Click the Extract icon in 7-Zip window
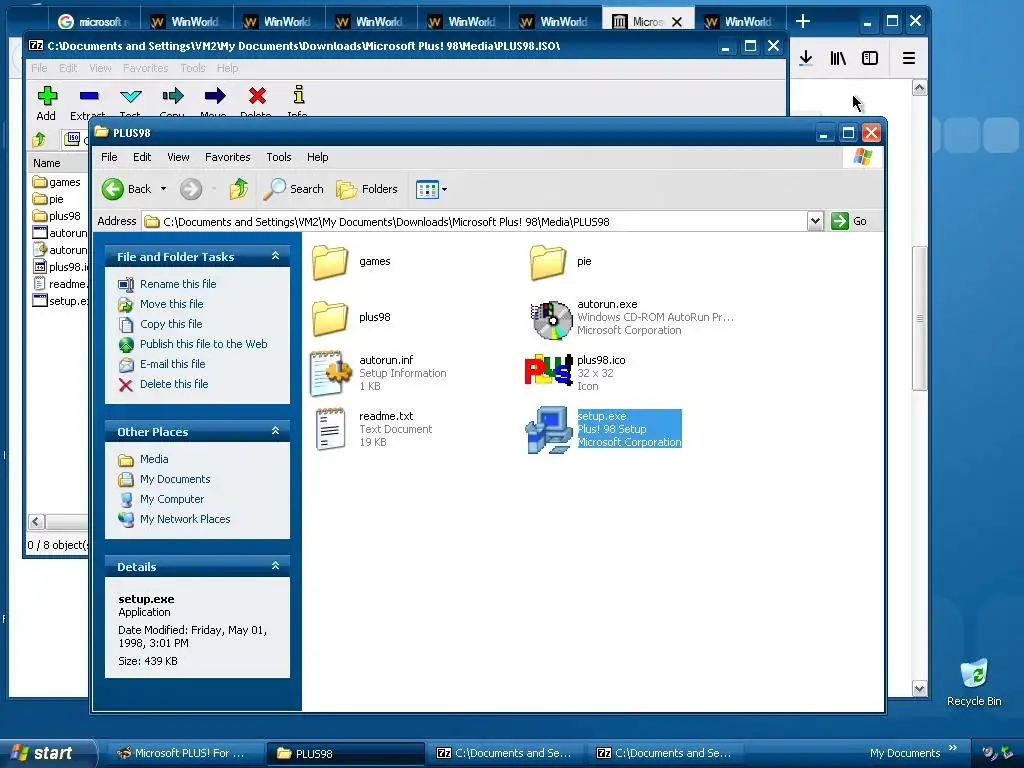Image resolution: width=1024 pixels, height=768 pixels. coord(89,97)
